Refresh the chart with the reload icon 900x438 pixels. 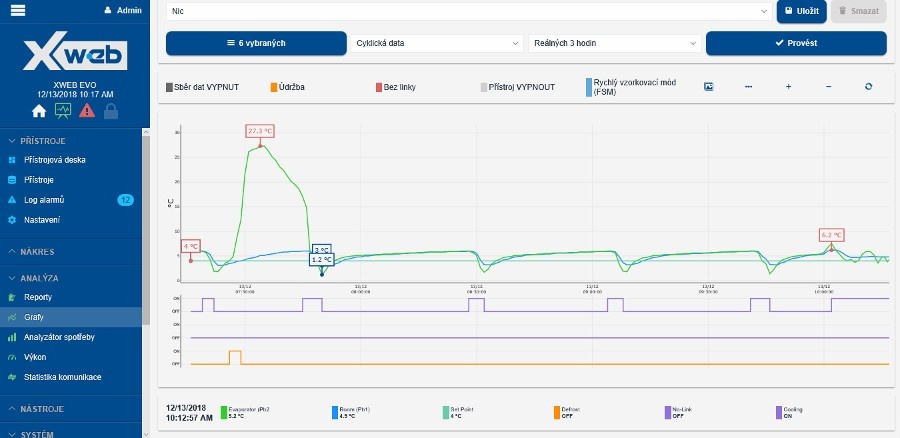[868, 87]
